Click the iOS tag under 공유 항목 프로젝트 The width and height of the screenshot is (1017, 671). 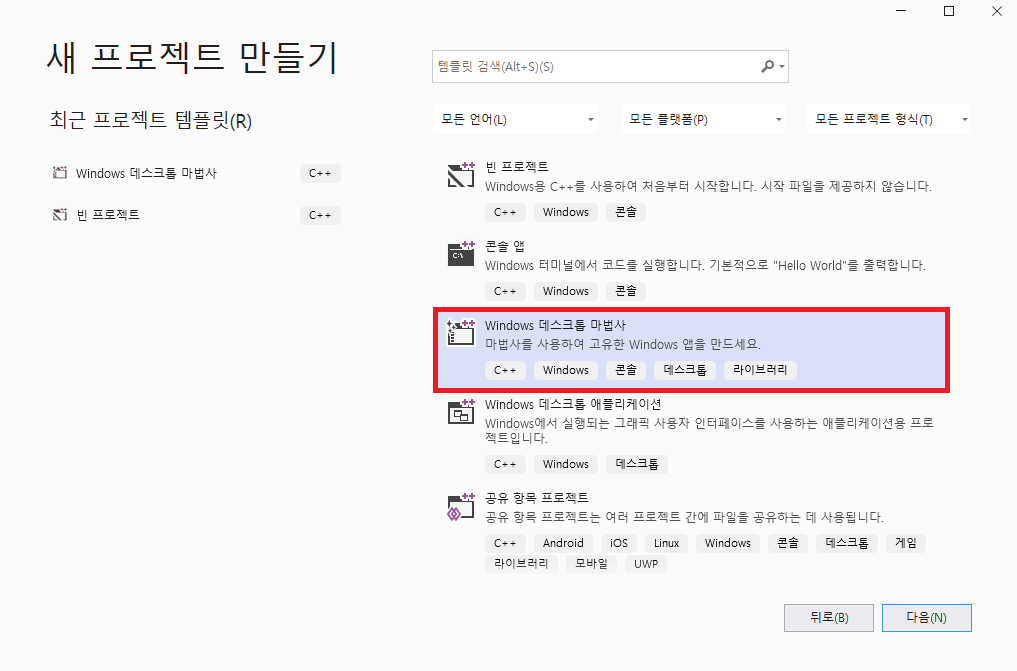coord(619,543)
